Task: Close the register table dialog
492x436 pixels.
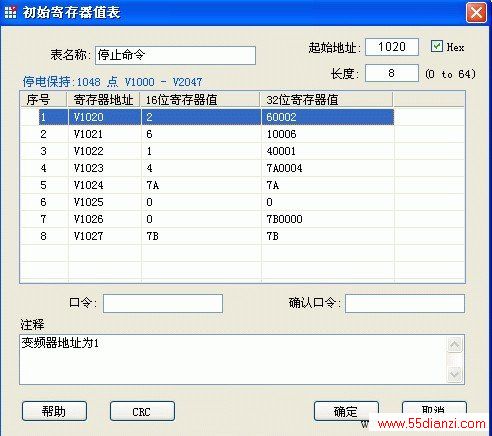Action: click(476, 13)
